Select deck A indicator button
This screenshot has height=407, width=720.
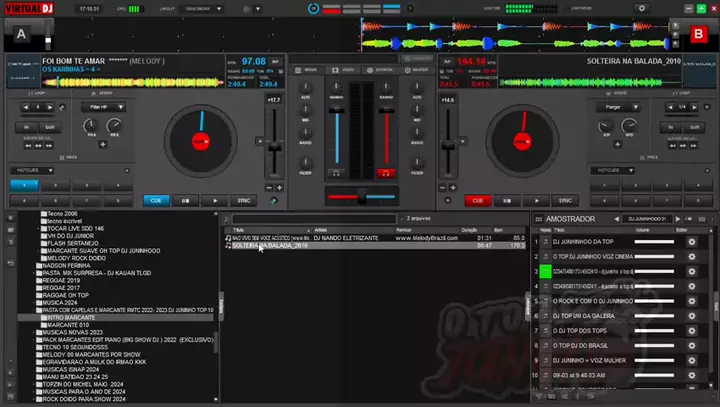pos(21,34)
